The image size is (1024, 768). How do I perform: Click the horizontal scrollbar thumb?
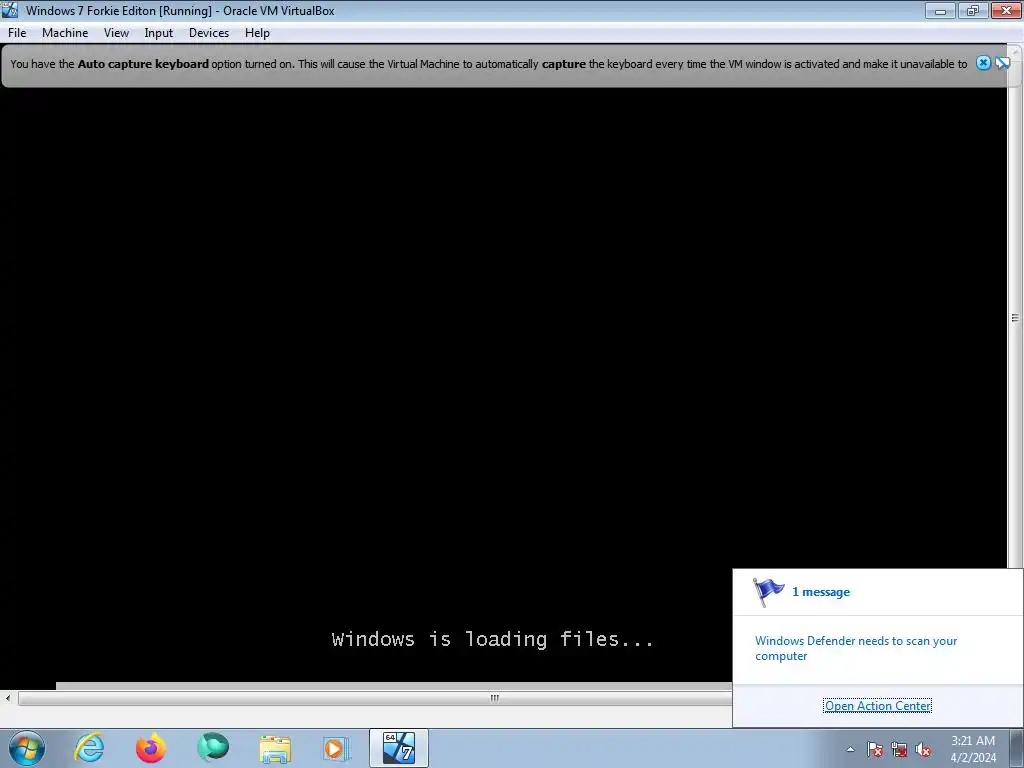click(374, 698)
